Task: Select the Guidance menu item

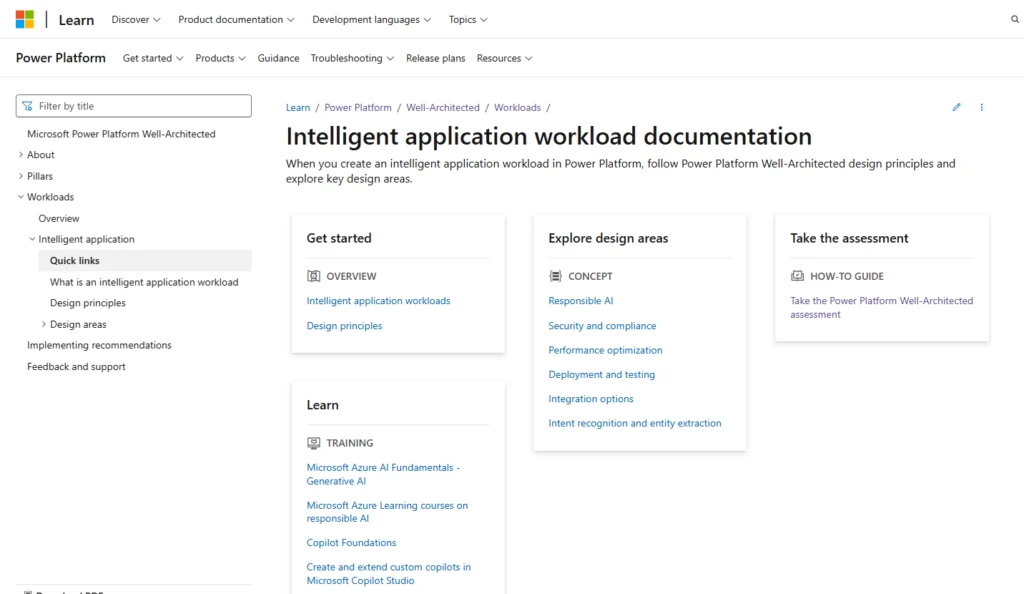Action: (278, 58)
